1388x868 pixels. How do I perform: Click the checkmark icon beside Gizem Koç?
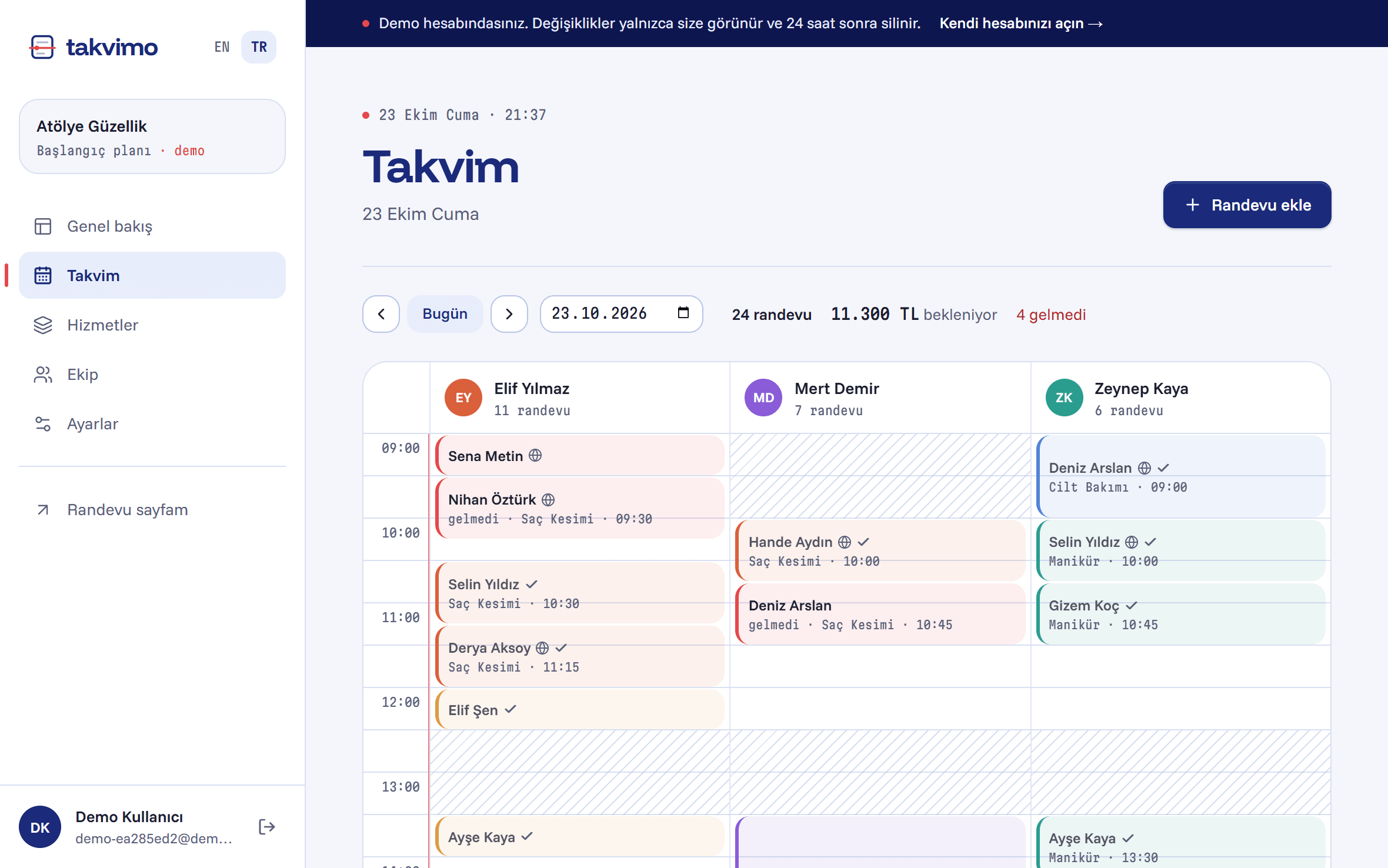coord(1132,606)
